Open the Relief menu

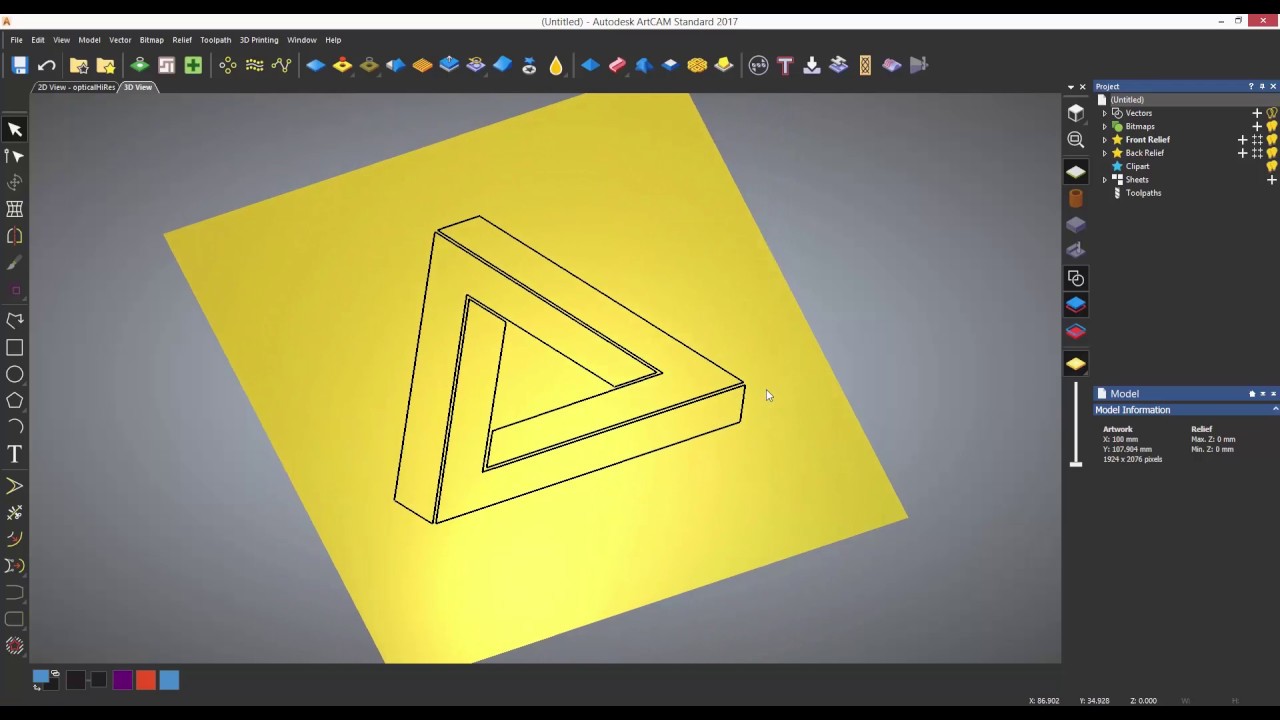click(182, 40)
